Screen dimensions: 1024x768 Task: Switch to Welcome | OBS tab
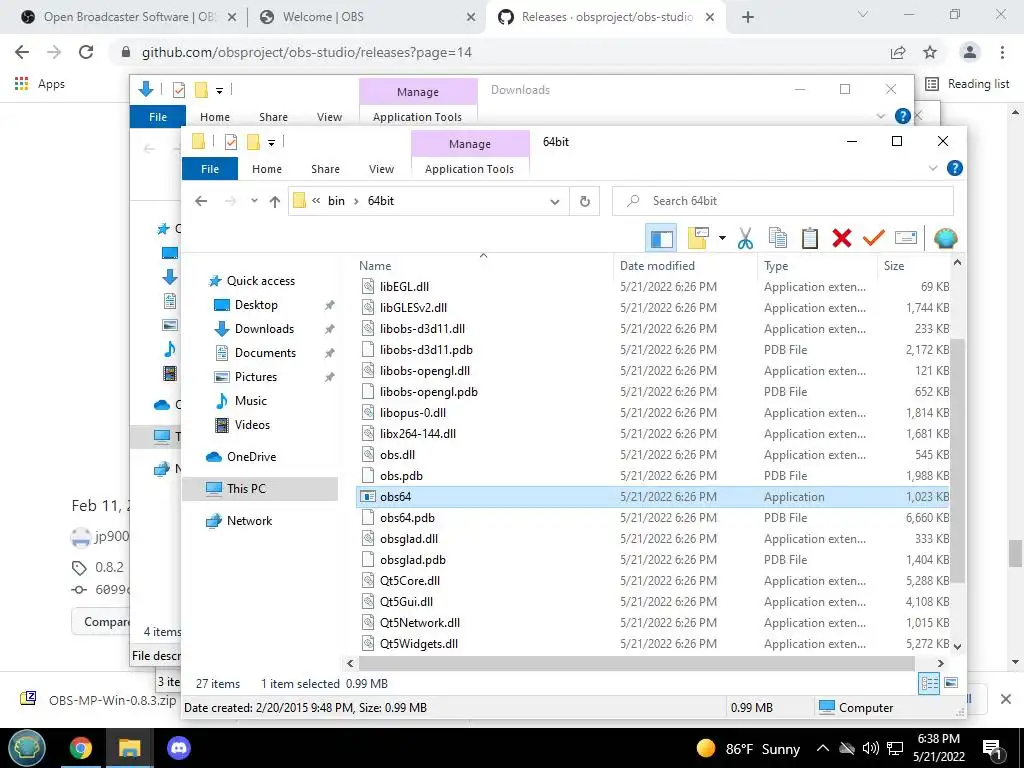[x=368, y=17]
